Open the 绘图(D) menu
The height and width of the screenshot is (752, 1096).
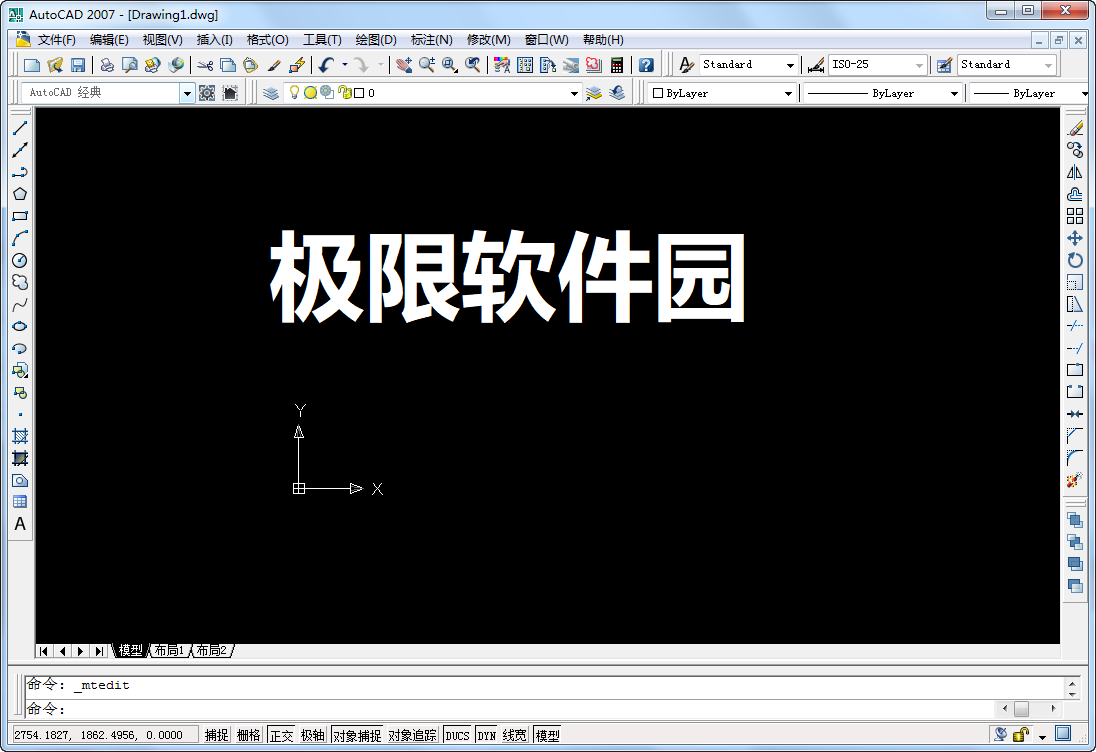point(376,40)
